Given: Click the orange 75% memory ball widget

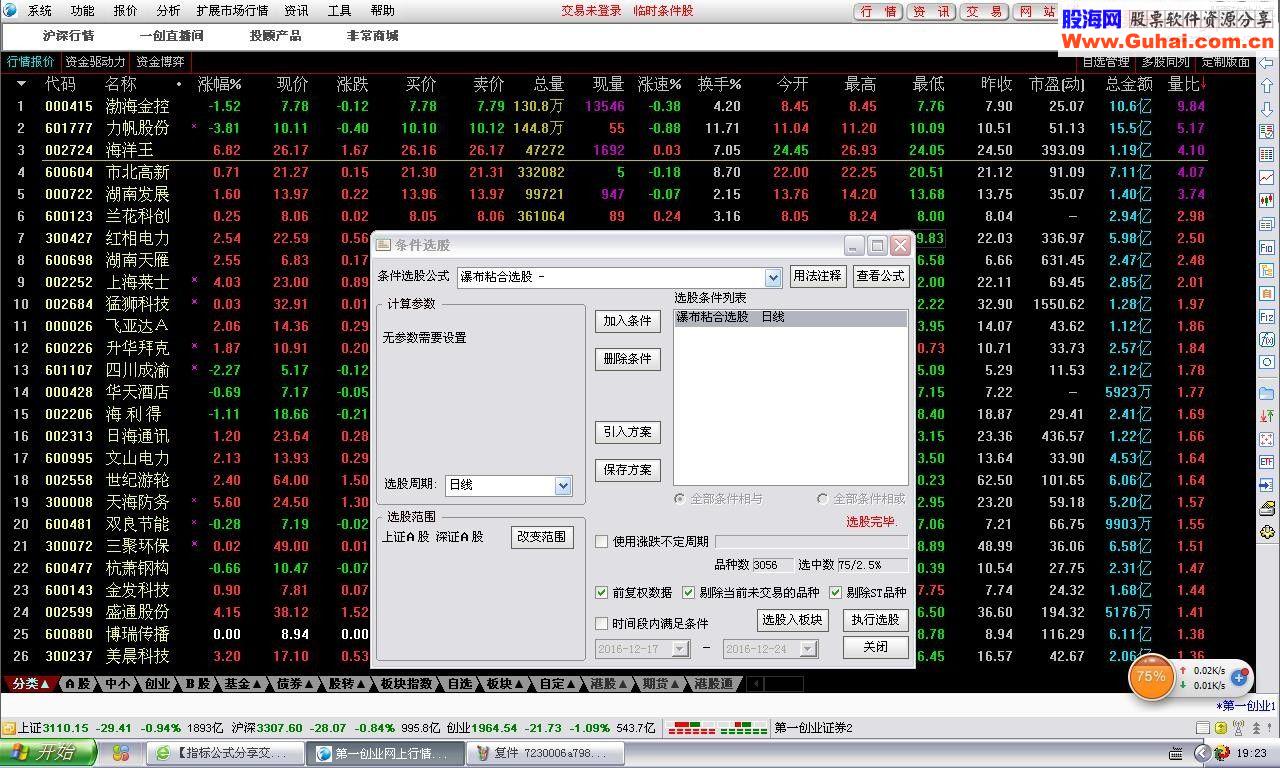Looking at the screenshot, I should click(x=1152, y=677).
